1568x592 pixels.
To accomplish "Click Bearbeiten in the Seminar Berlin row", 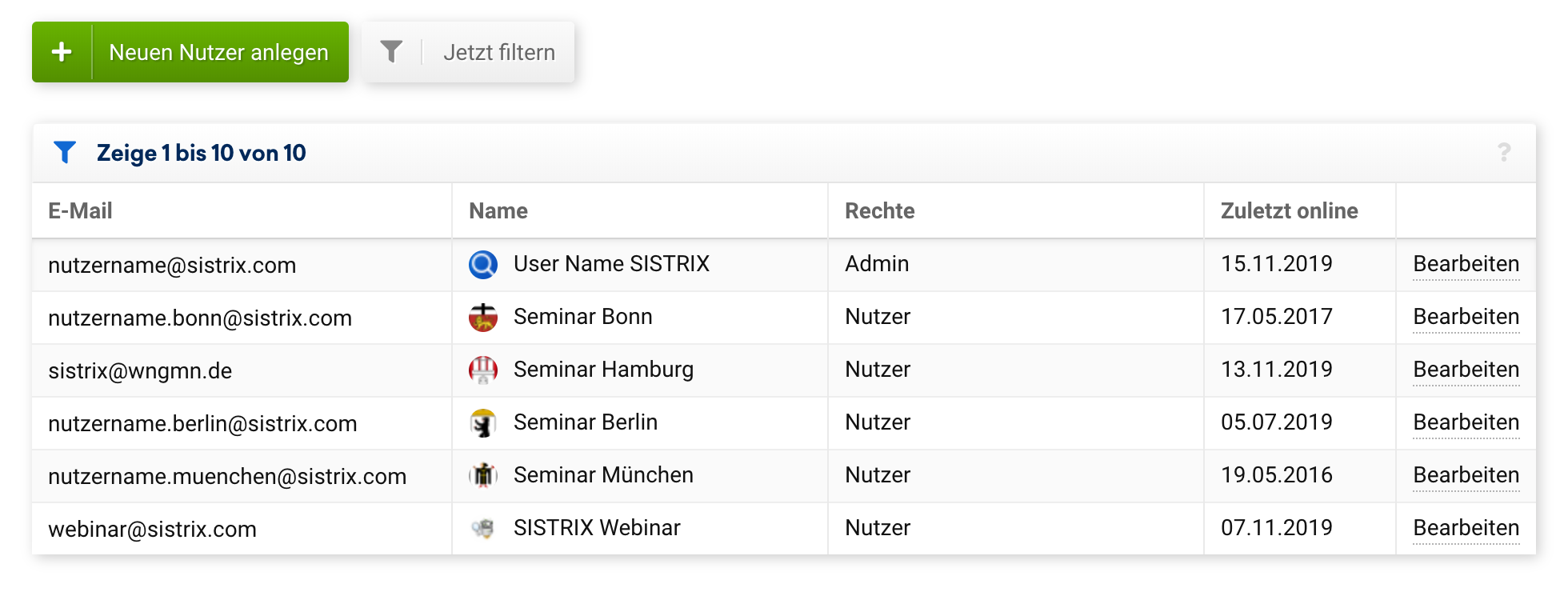I will 1466,422.
